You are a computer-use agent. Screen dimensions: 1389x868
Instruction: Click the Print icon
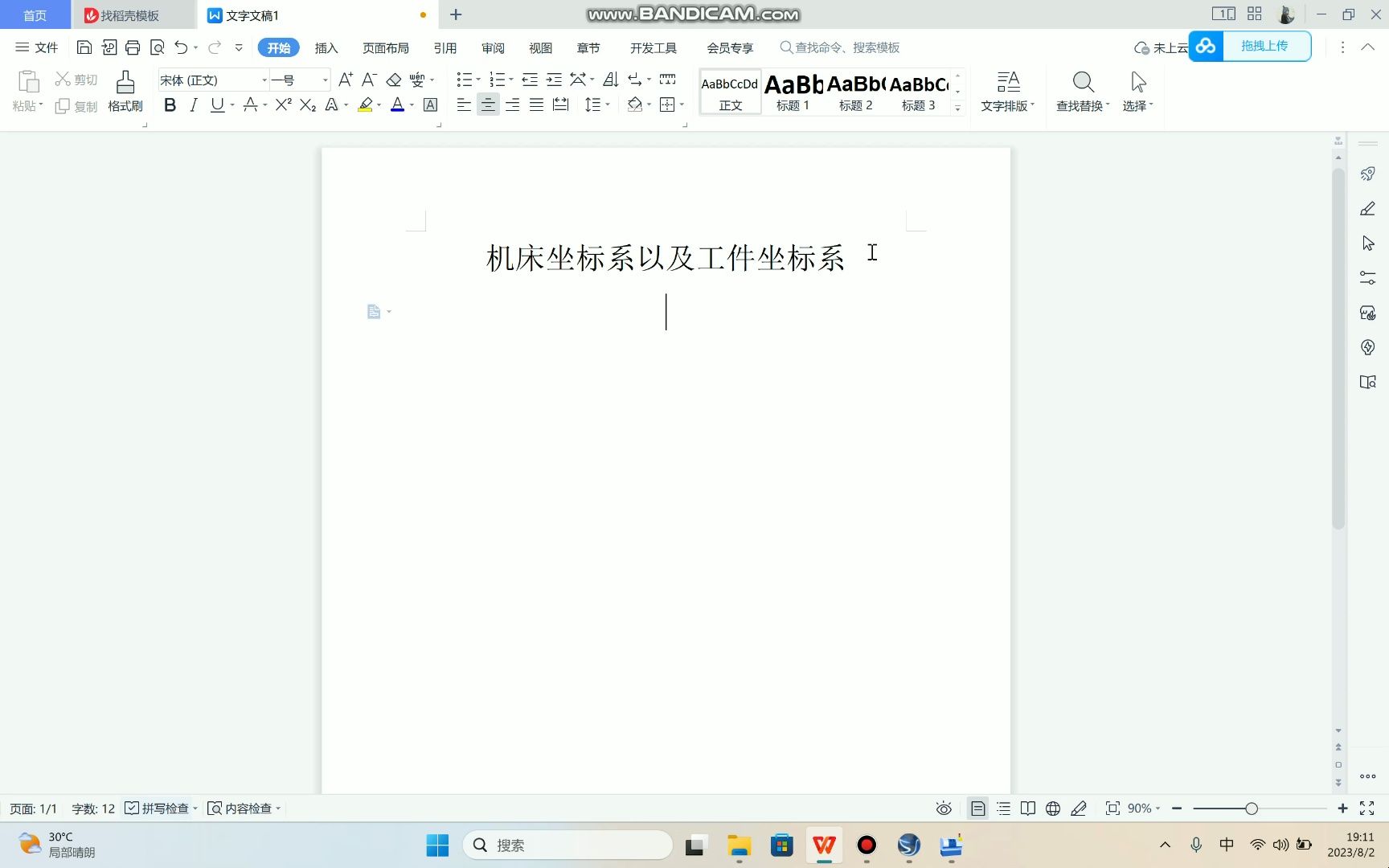(x=133, y=47)
